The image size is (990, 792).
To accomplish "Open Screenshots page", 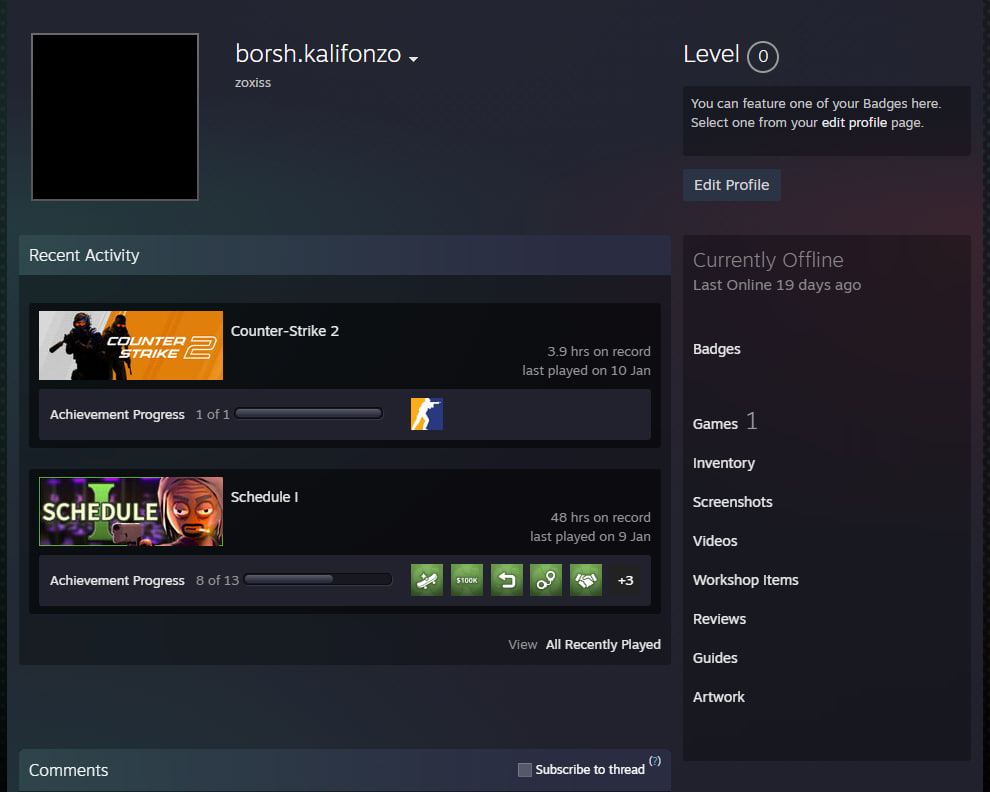I will (732, 502).
